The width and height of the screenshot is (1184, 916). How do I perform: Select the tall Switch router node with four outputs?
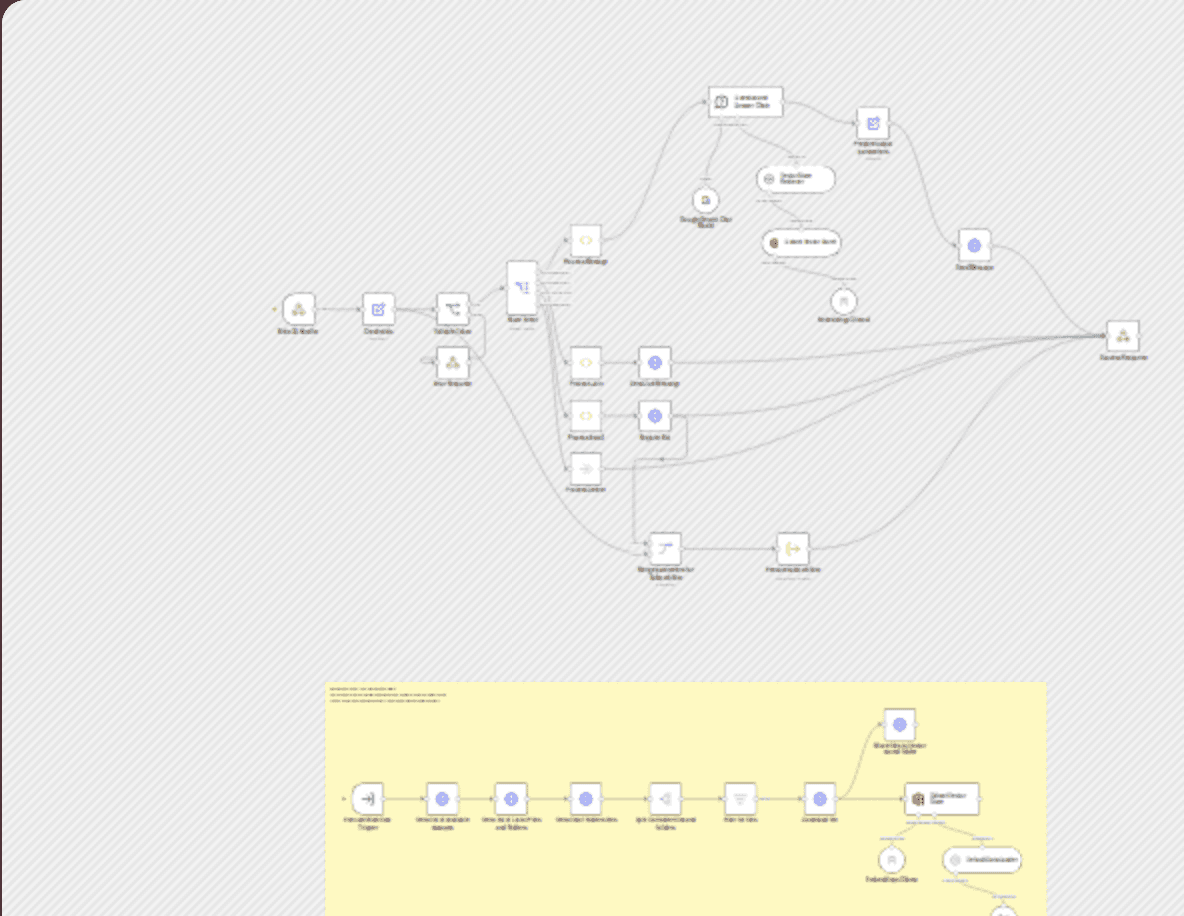pyautogui.click(x=522, y=288)
